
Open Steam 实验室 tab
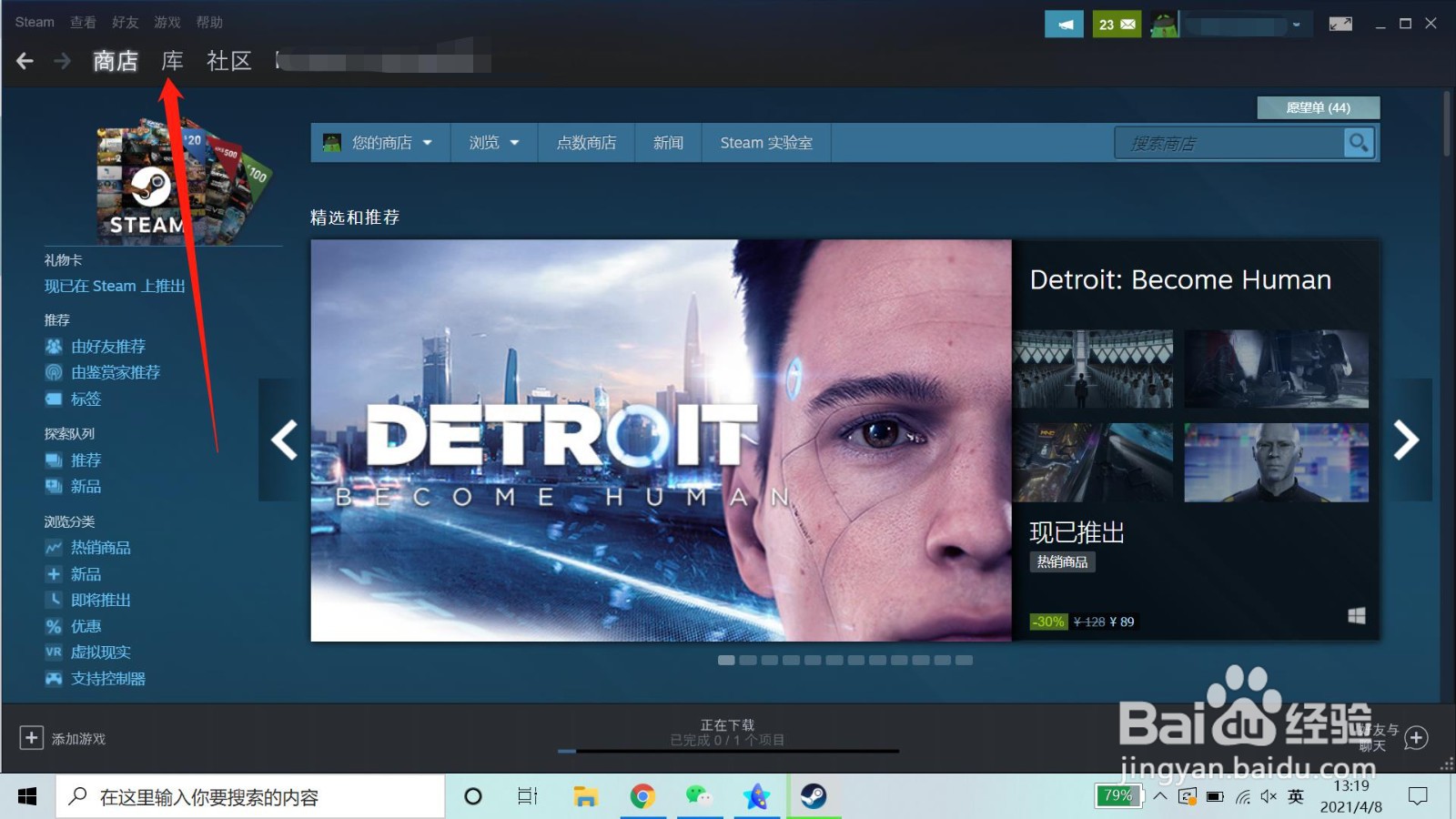(766, 143)
